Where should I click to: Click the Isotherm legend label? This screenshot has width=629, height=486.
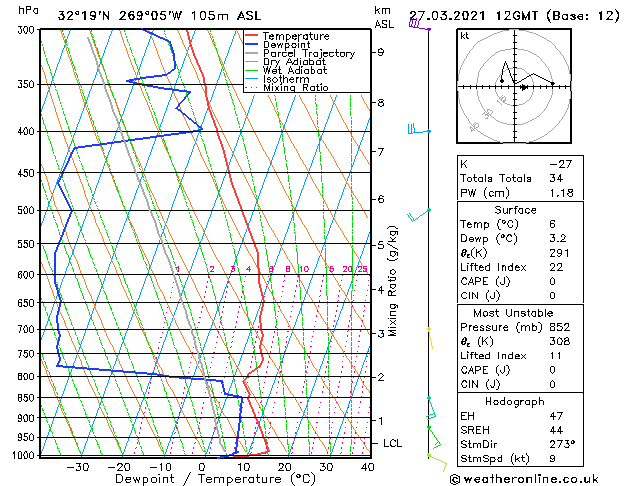click(286, 79)
